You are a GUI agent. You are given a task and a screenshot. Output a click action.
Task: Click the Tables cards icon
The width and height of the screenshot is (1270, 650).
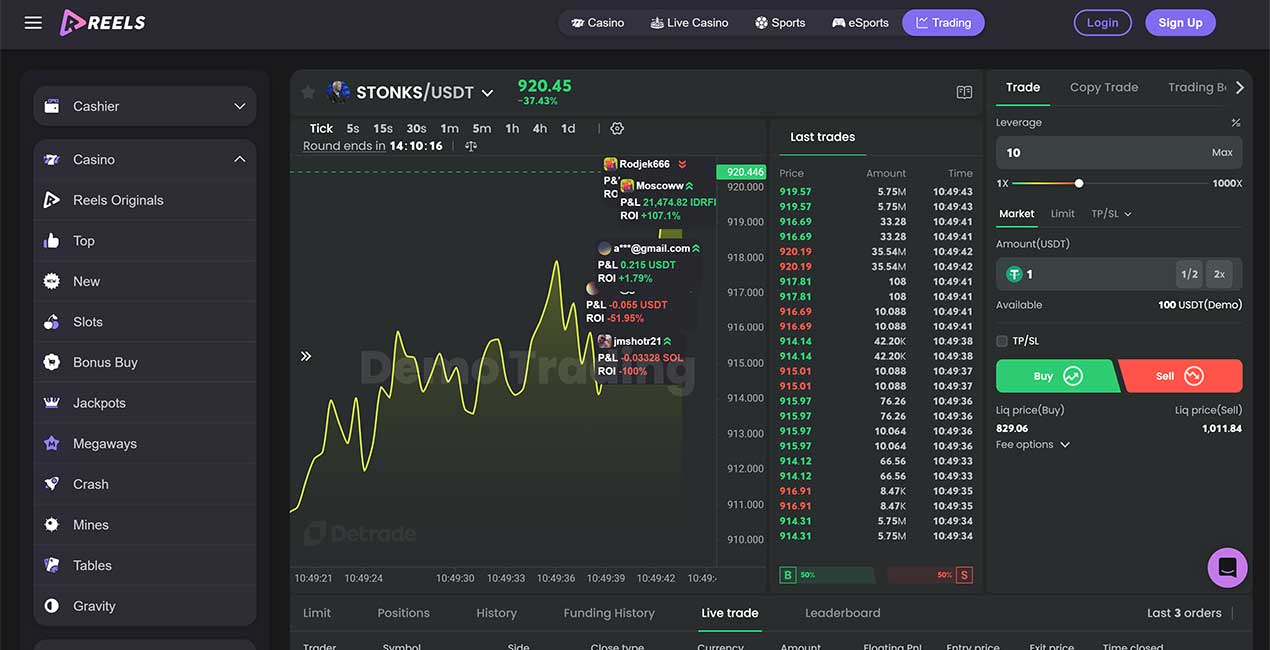pos(52,565)
